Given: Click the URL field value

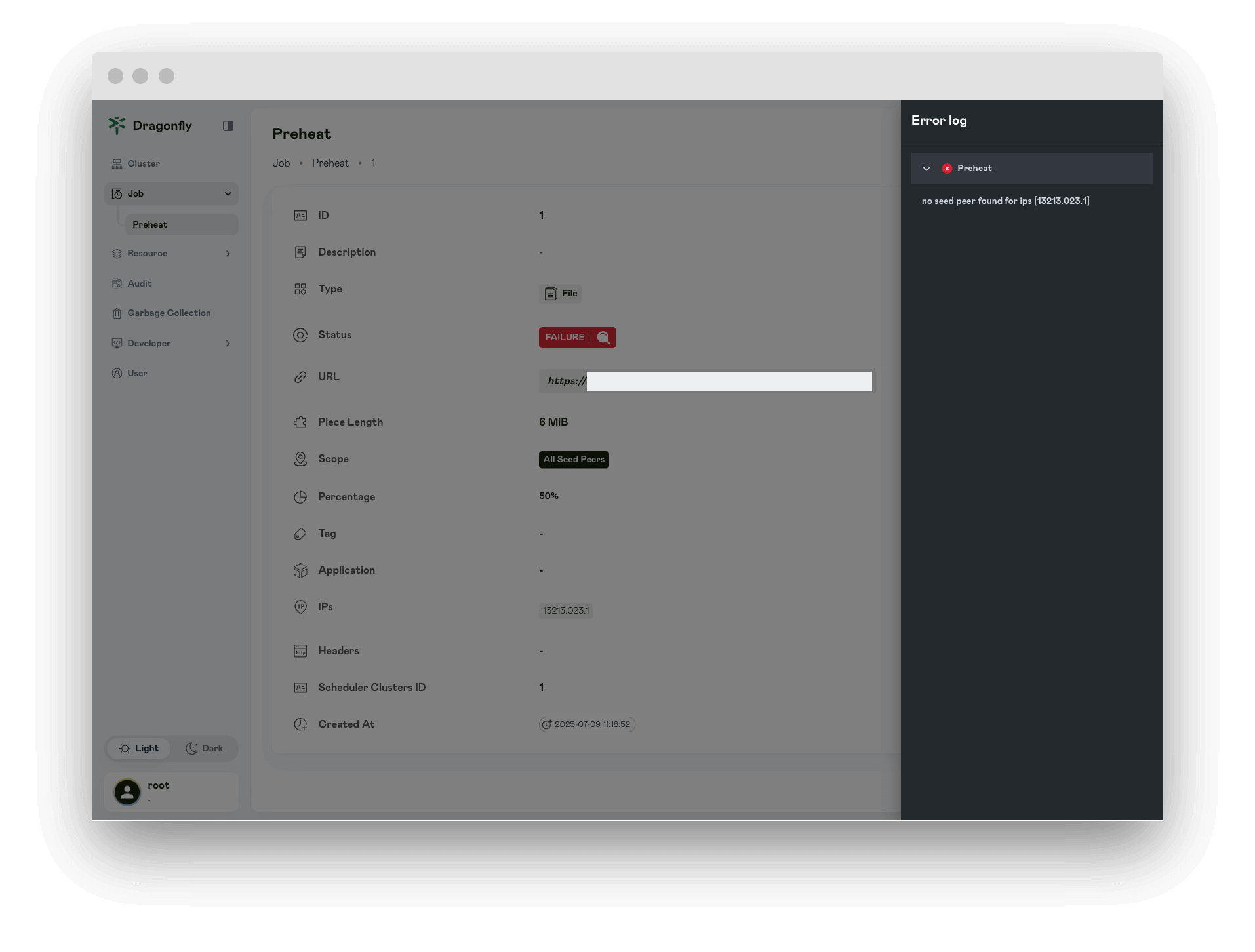Looking at the screenshot, I should pos(707,382).
